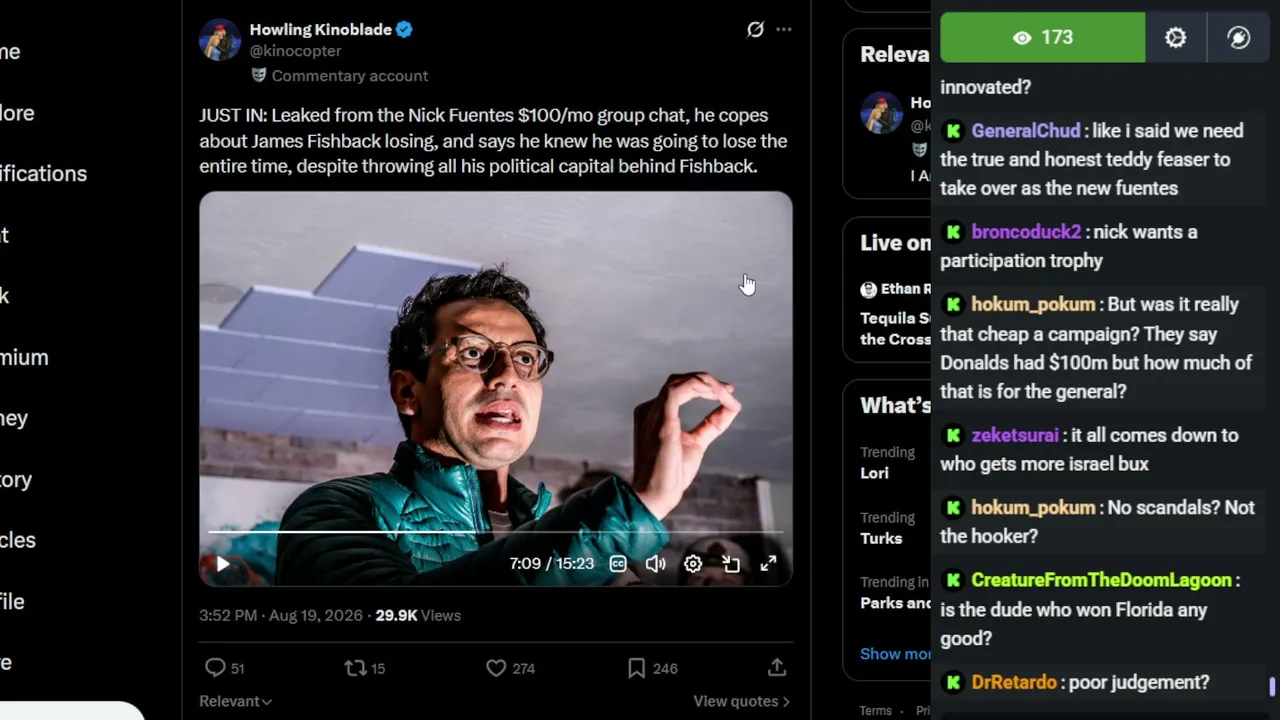
Task: Open Howling Kinoblade profile name
Action: click(320, 30)
